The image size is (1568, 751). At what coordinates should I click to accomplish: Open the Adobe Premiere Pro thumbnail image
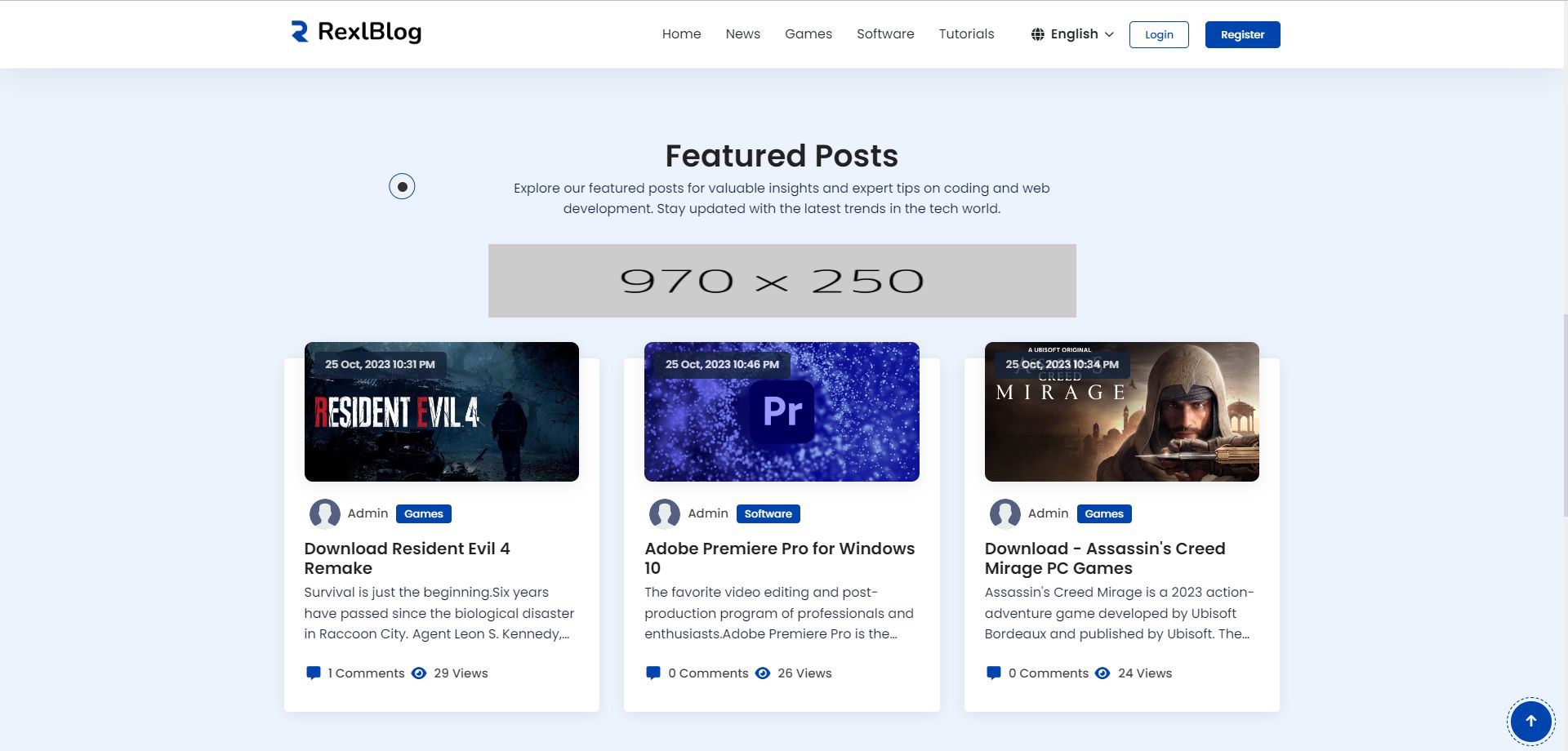782,411
